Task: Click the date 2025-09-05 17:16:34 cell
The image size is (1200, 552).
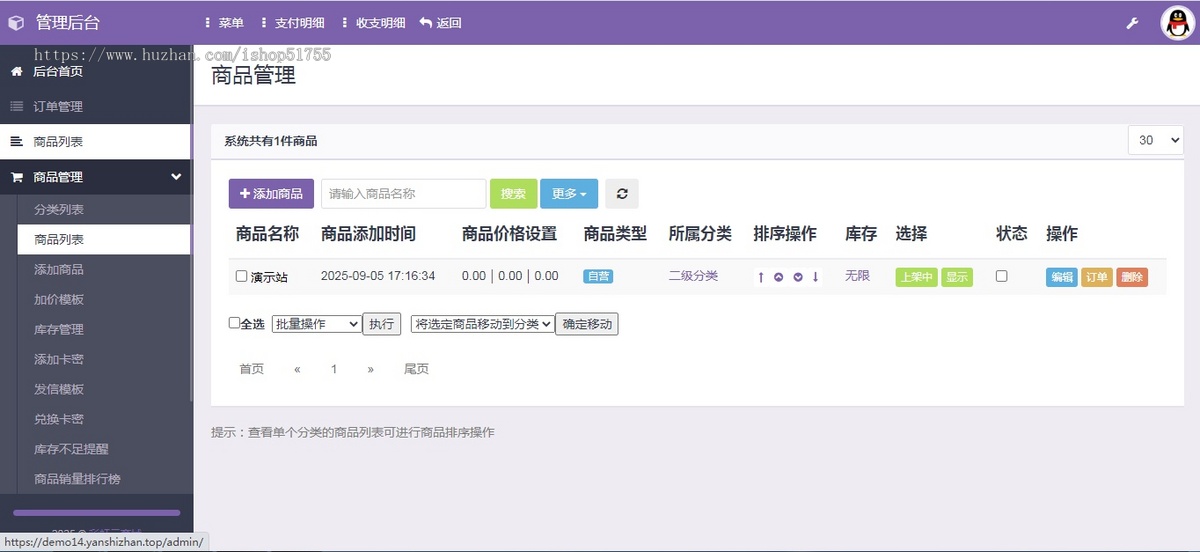Action: click(x=378, y=276)
